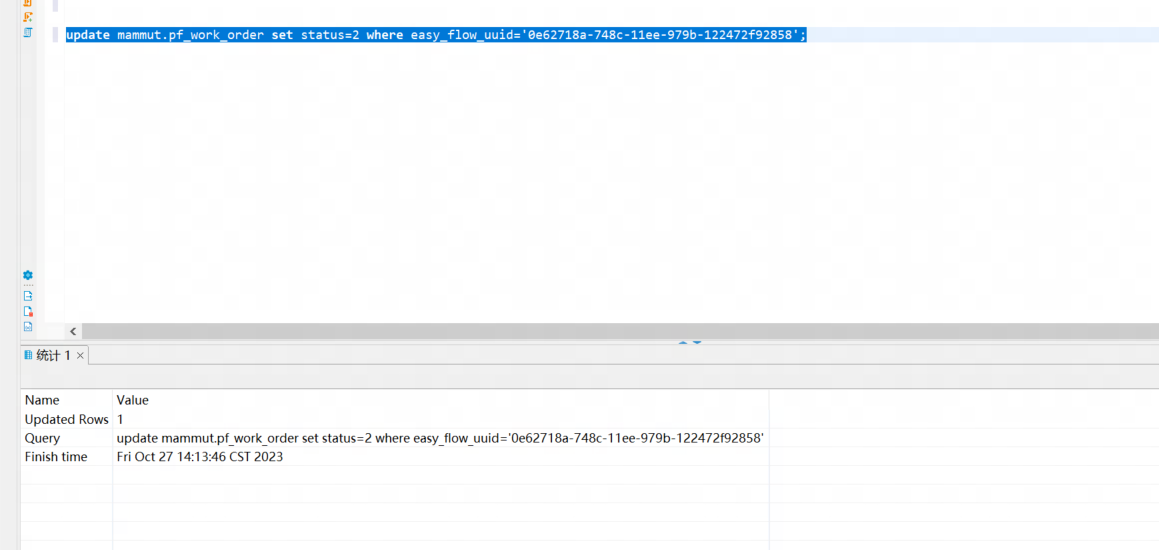Click the show output panel icon
The height and width of the screenshot is (550, 1159).
tap(28, 296)
